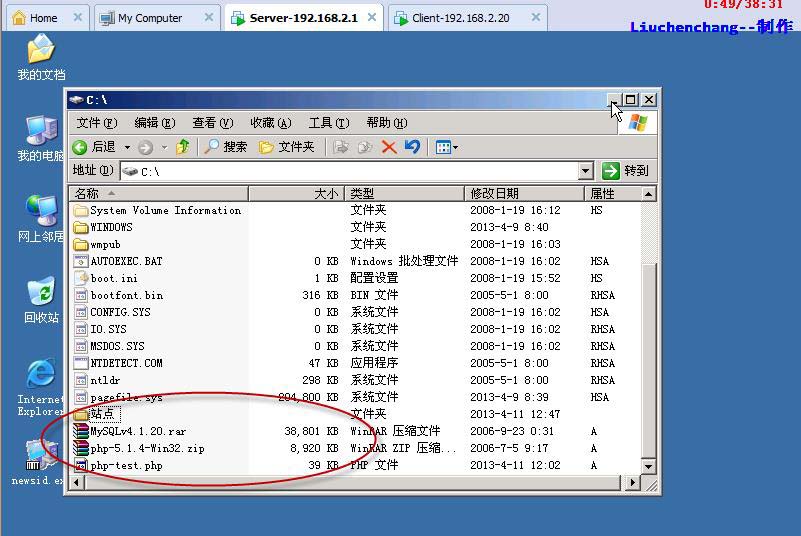This screenshot has width=801, height=536.
Task: Select the System Volume Information folder icon
Action: pos(81,211)
